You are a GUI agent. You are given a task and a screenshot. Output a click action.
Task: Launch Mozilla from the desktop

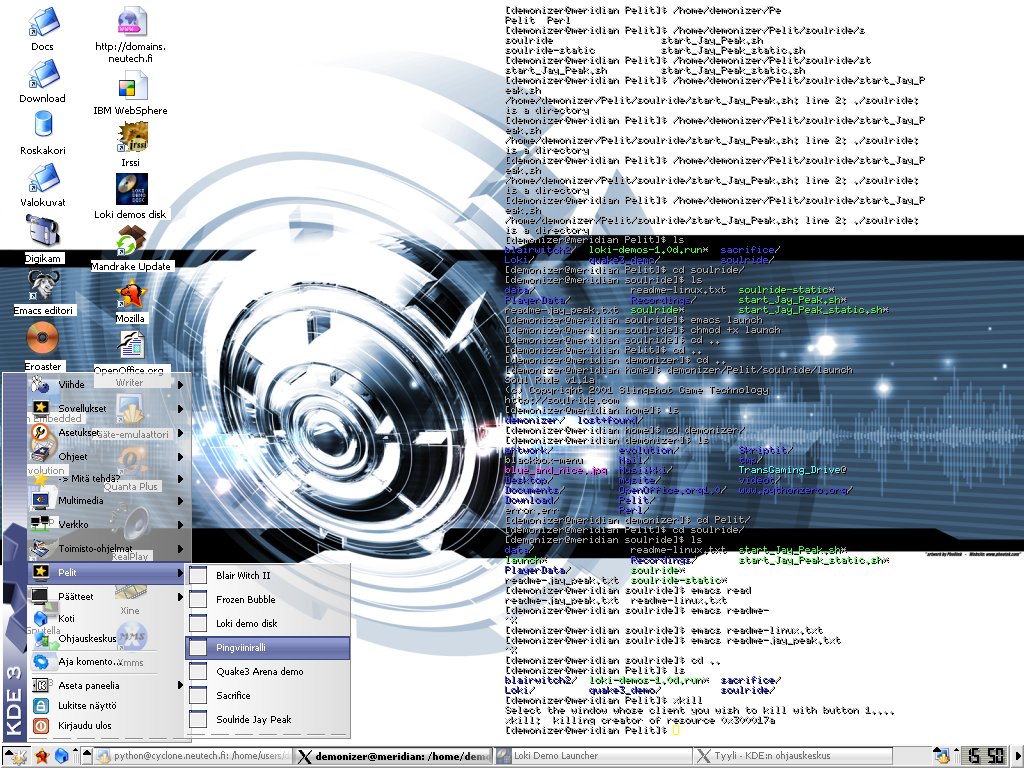click(x=131, y=295)
